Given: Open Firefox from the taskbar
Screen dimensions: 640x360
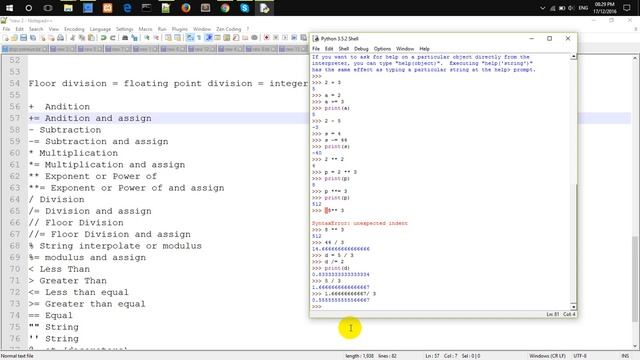Looking at the screenshot, I should coord(186,8).
